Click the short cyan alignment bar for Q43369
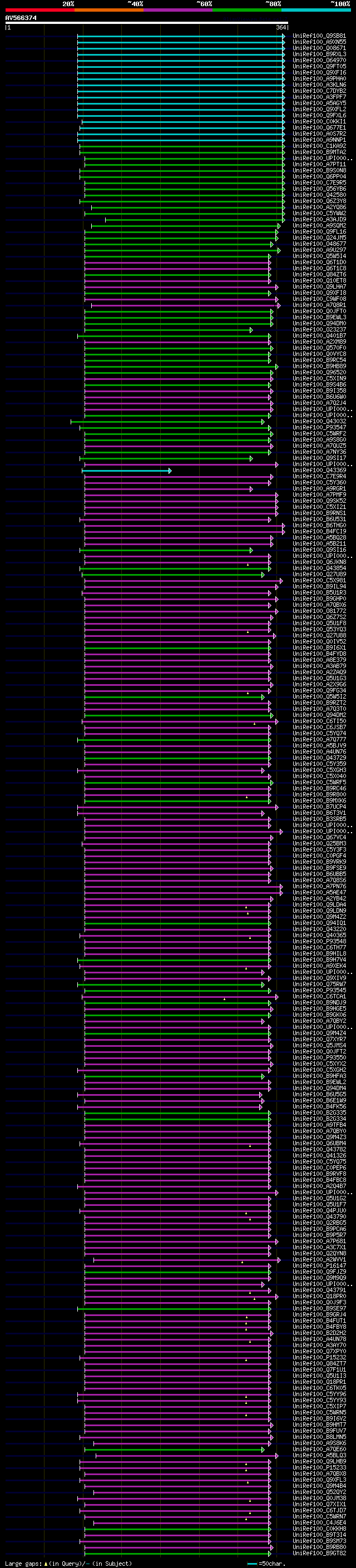356x1568 pixels. click(x=127, y=471)
